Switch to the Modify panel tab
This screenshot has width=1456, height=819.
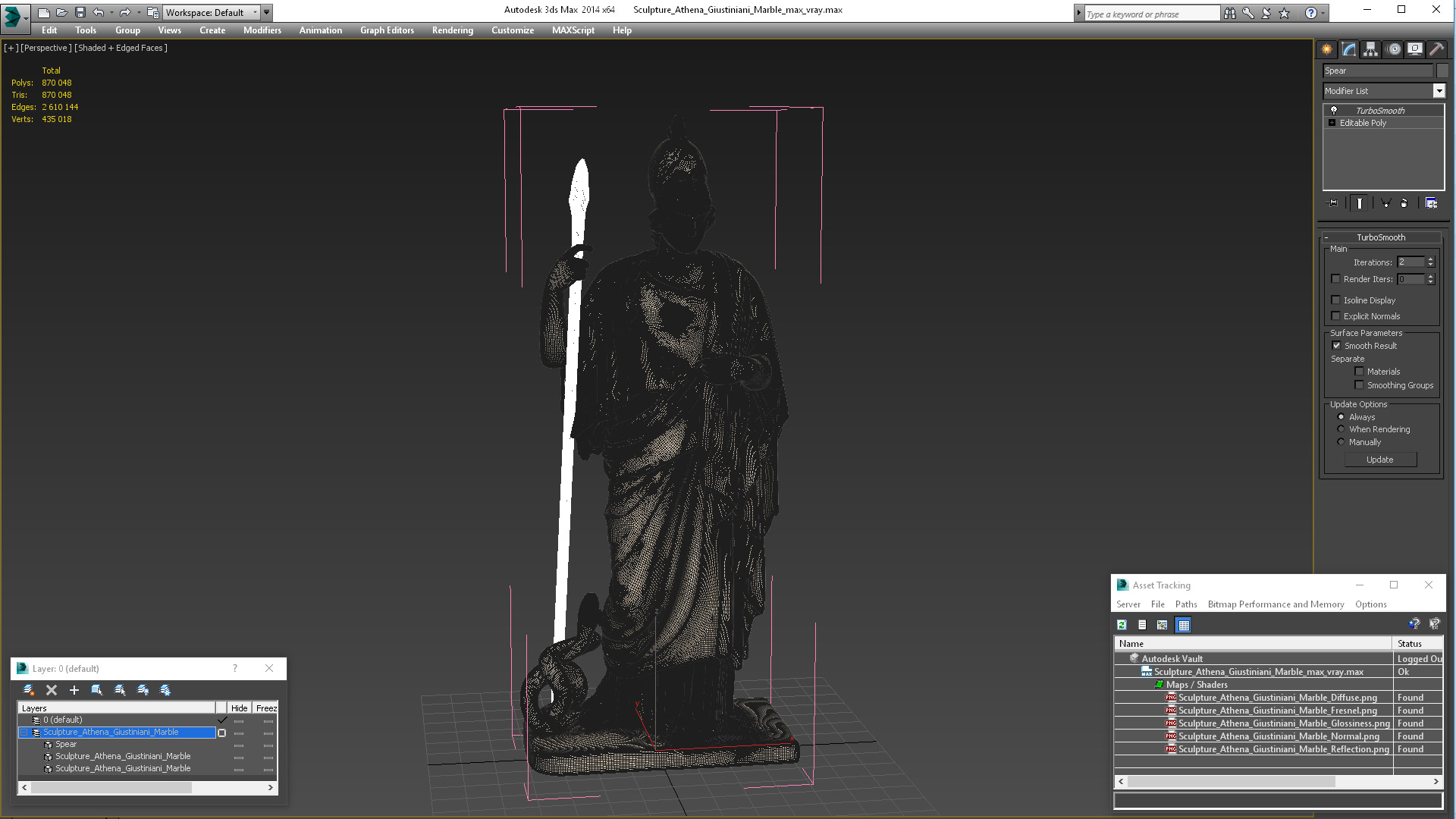click(1348, 49)
